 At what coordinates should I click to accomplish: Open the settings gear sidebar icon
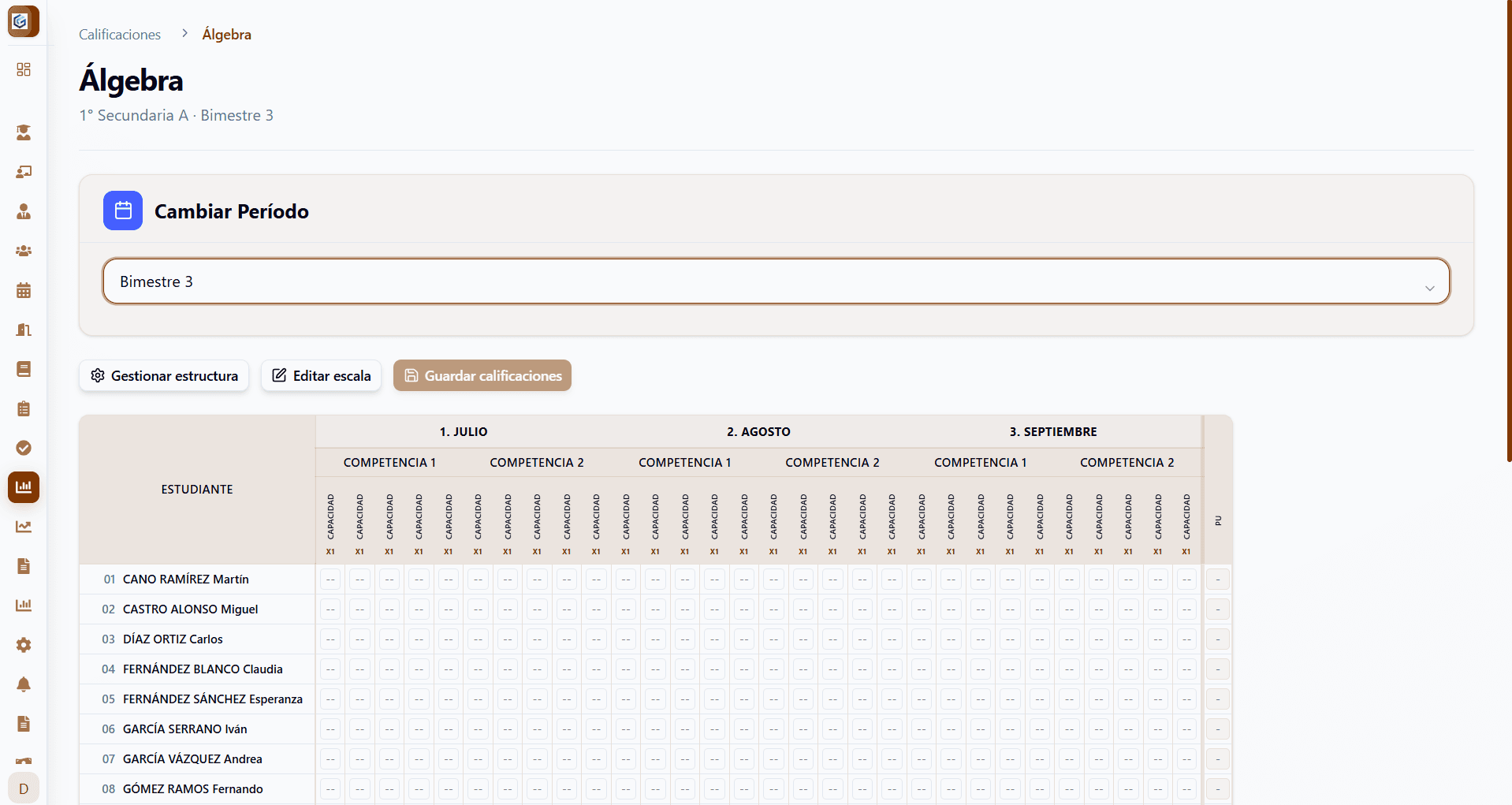[24, 645]
